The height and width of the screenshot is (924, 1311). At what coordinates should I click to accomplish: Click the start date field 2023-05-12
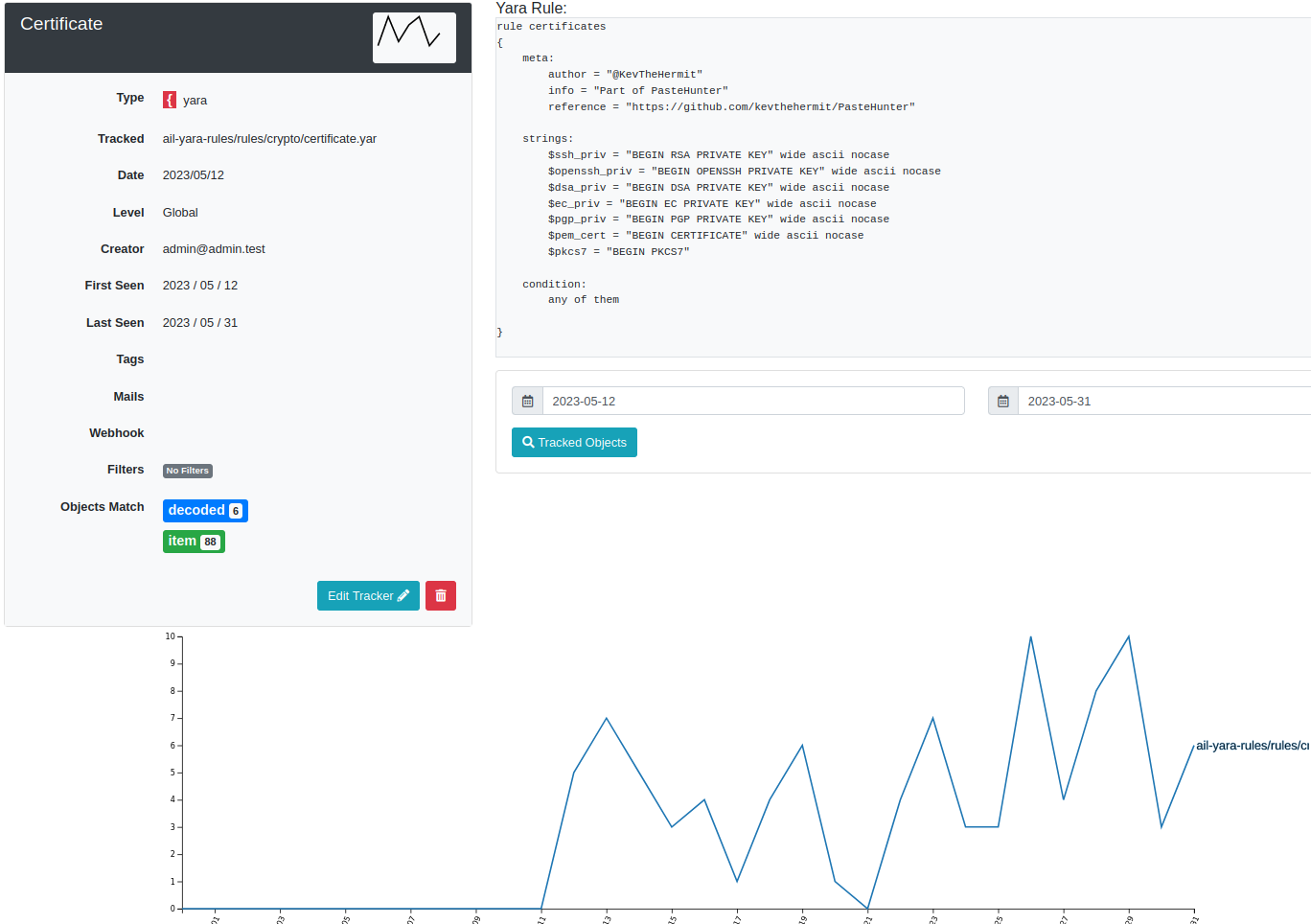[x=752, y=402]
